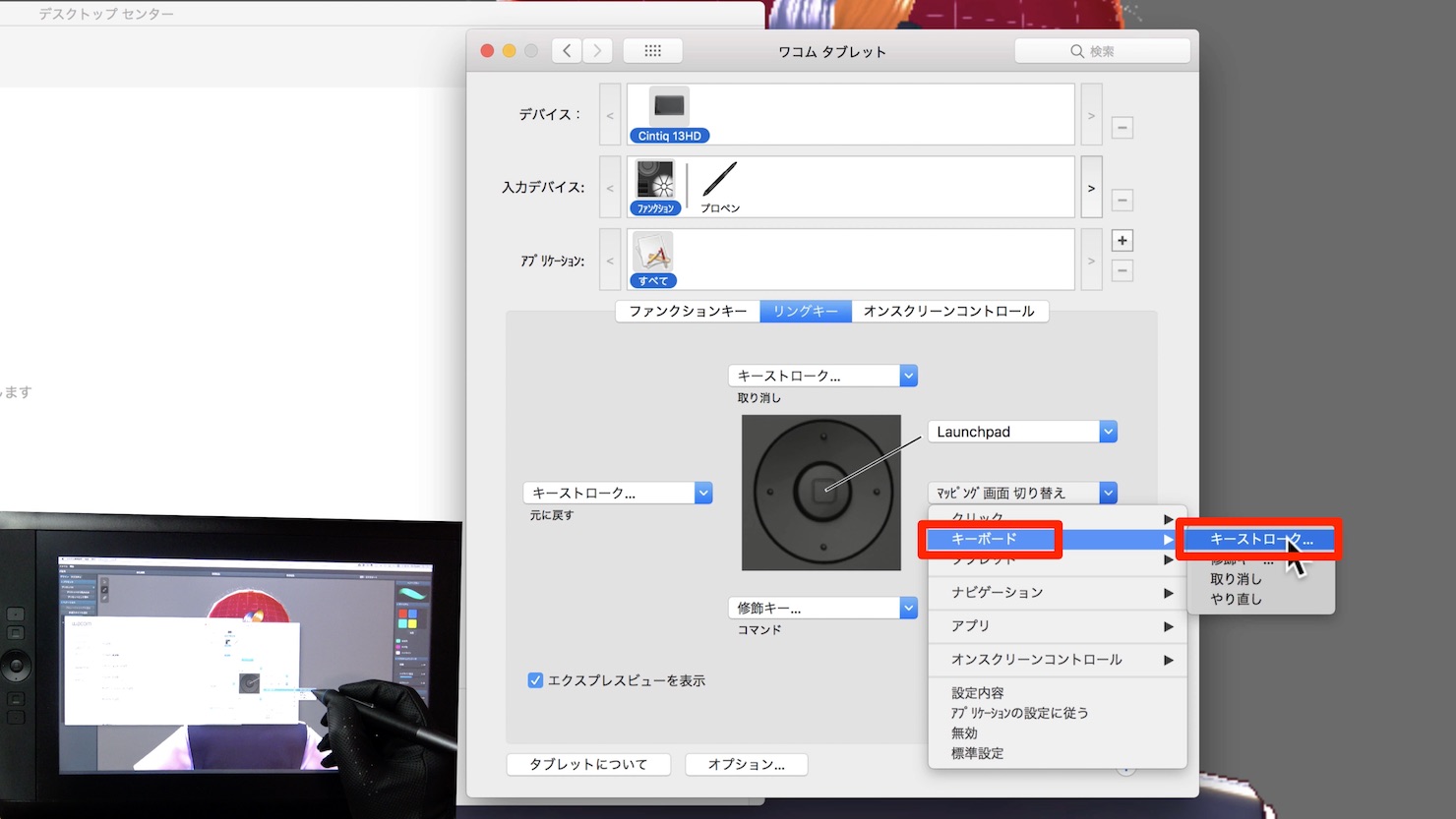Expand the アプリ submenu
This screenshot has height=819, width=1456.
click(x=1058, y=625)
